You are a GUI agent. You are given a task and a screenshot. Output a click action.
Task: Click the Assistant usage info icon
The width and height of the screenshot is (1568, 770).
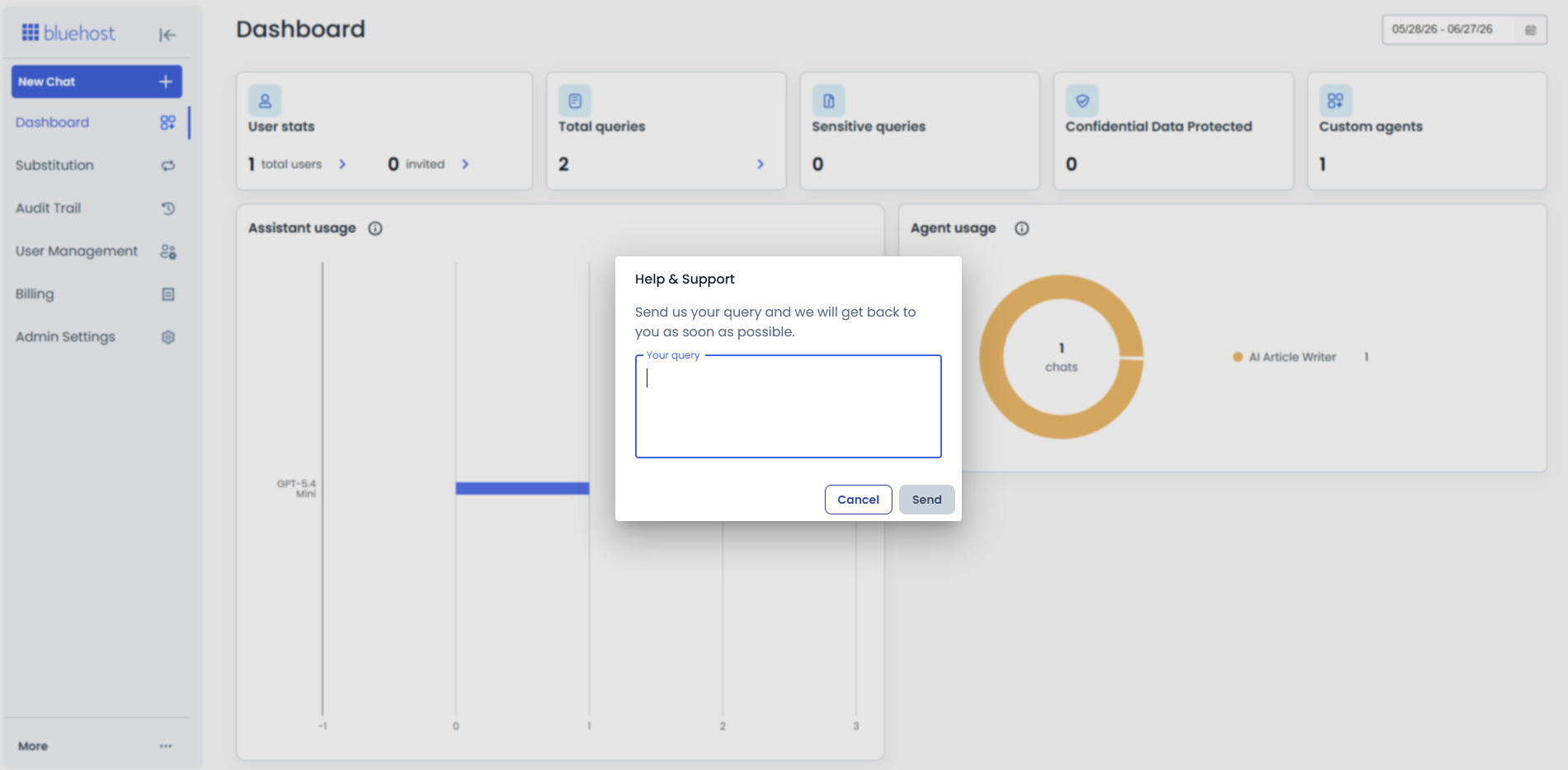point(375,228)
